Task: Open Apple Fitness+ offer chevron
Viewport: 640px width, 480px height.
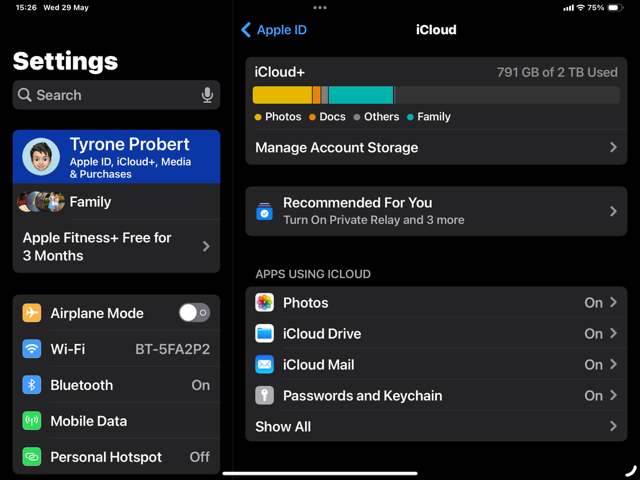Action: click(x=206, y=246)
